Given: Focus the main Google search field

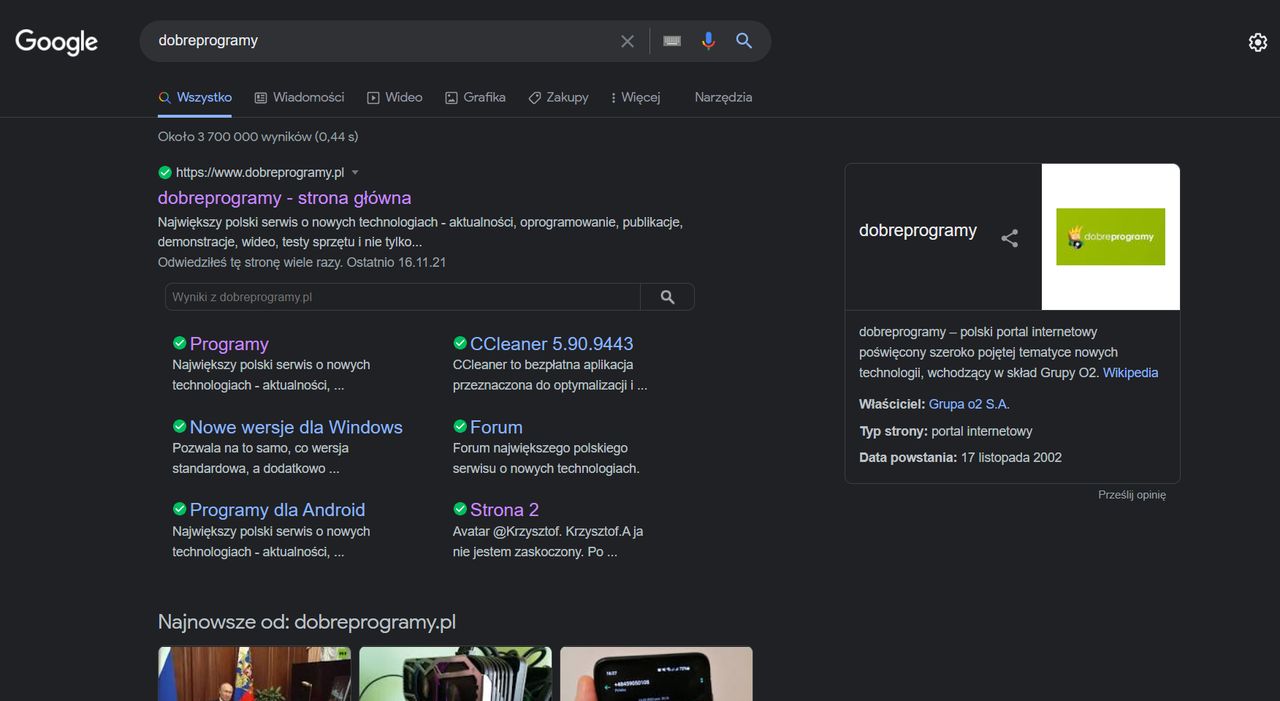Looking at the screenshot, I should click(385, 41).
